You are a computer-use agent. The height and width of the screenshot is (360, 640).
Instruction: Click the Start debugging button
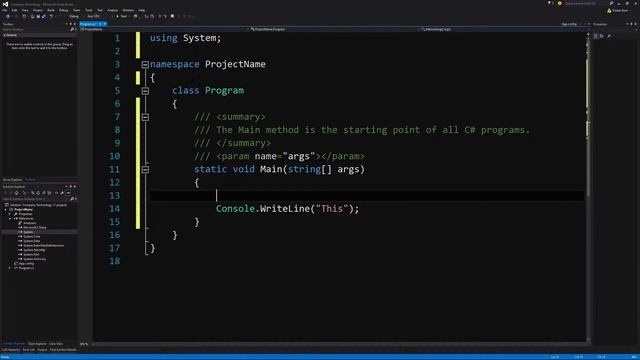tap(122, 16)
